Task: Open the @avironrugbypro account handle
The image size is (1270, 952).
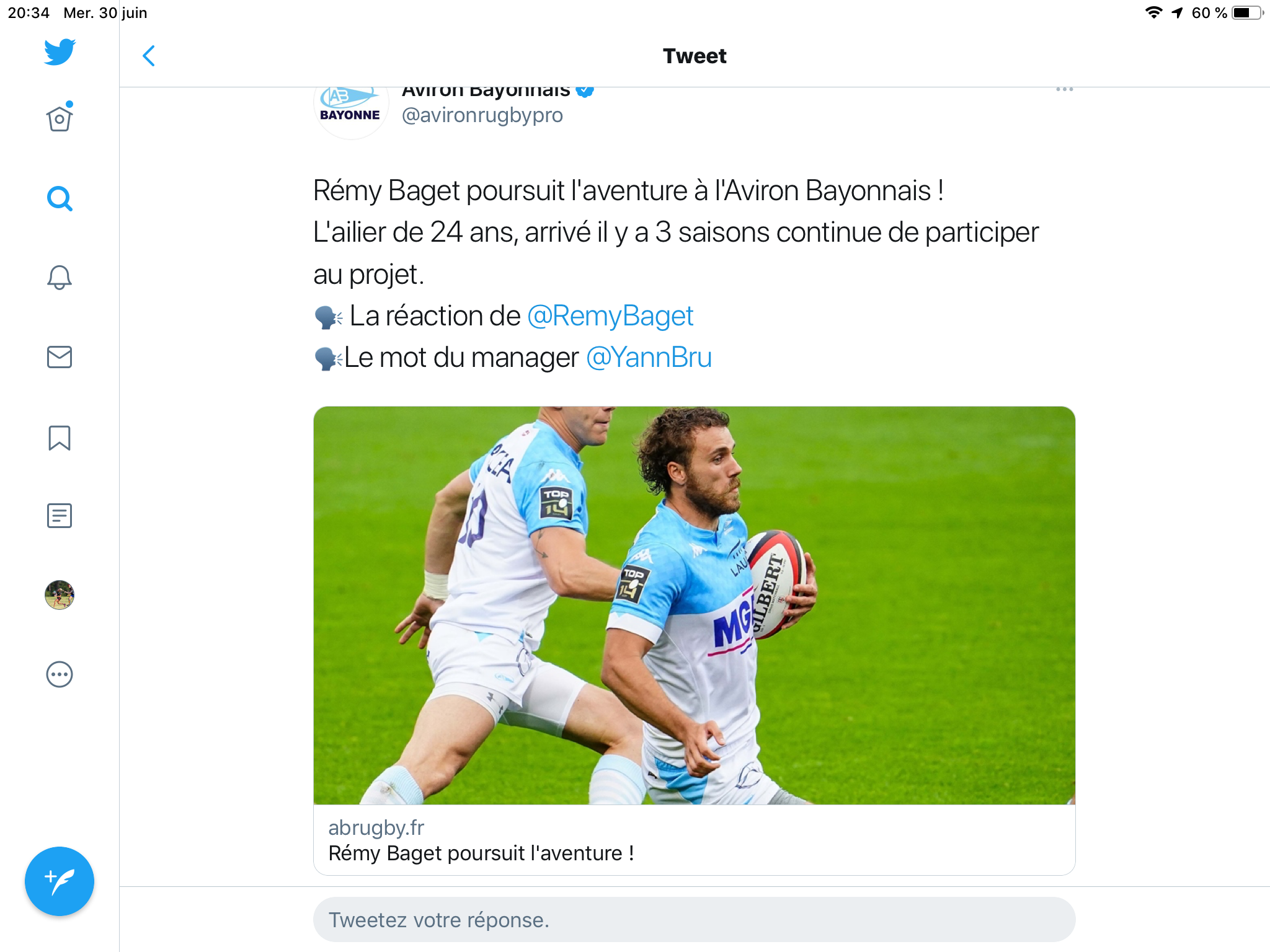Action: (x=482, y=115)
